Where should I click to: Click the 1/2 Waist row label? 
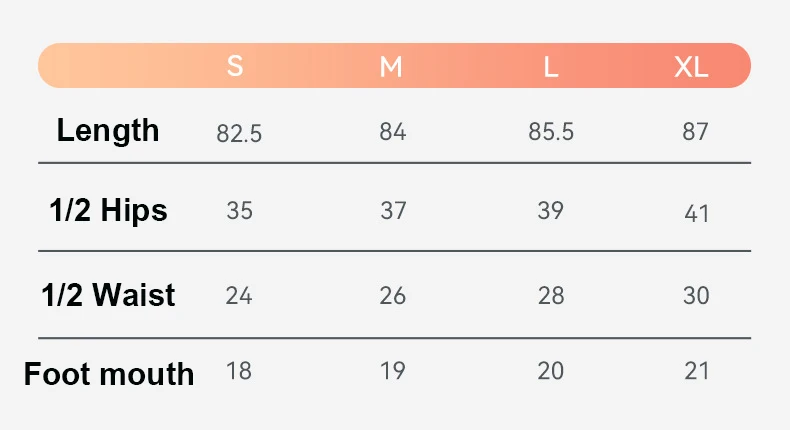coord(108,295)
